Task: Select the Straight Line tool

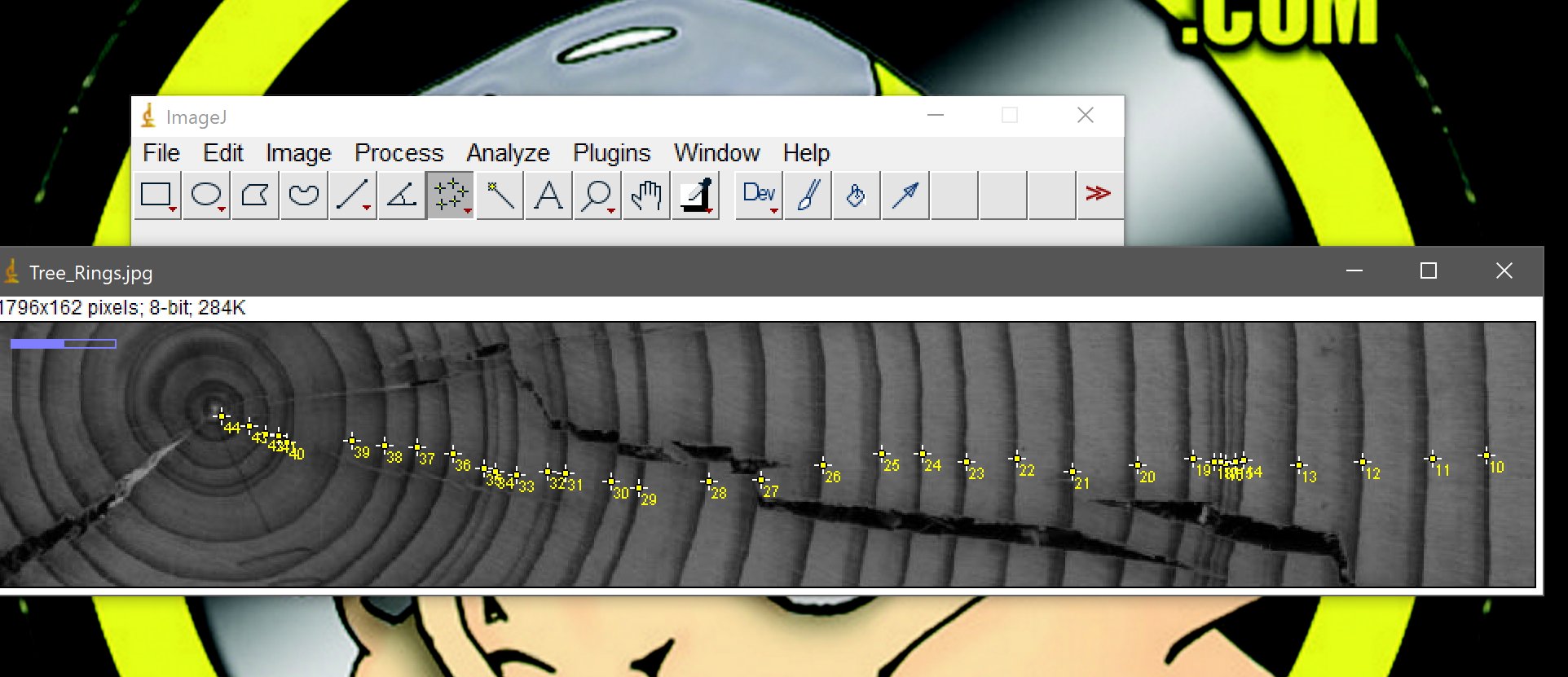Action: pyautogui.click(x=353, y=196)
